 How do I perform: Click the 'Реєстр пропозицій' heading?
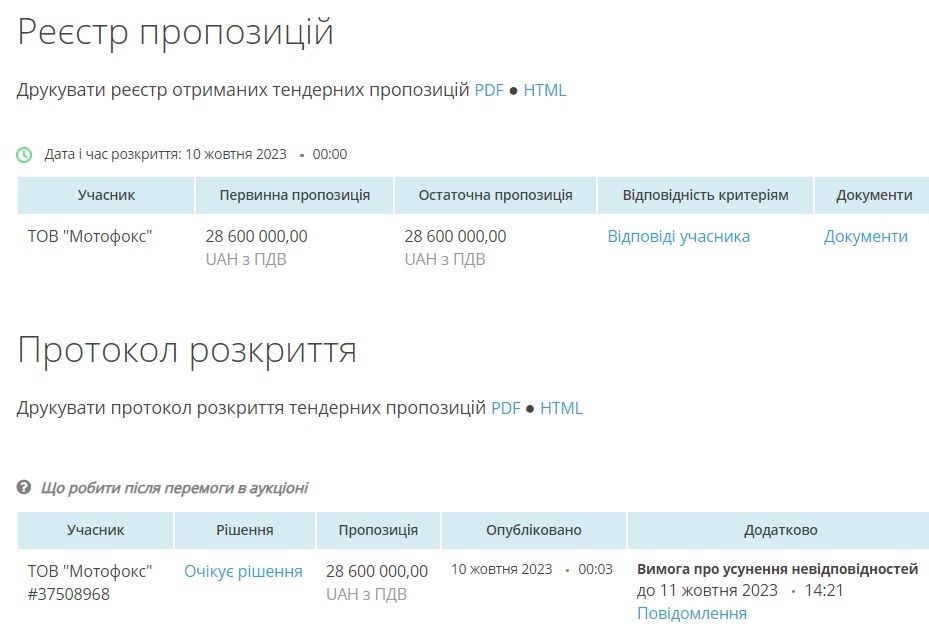pyautogui.click(x=175, y=32)
